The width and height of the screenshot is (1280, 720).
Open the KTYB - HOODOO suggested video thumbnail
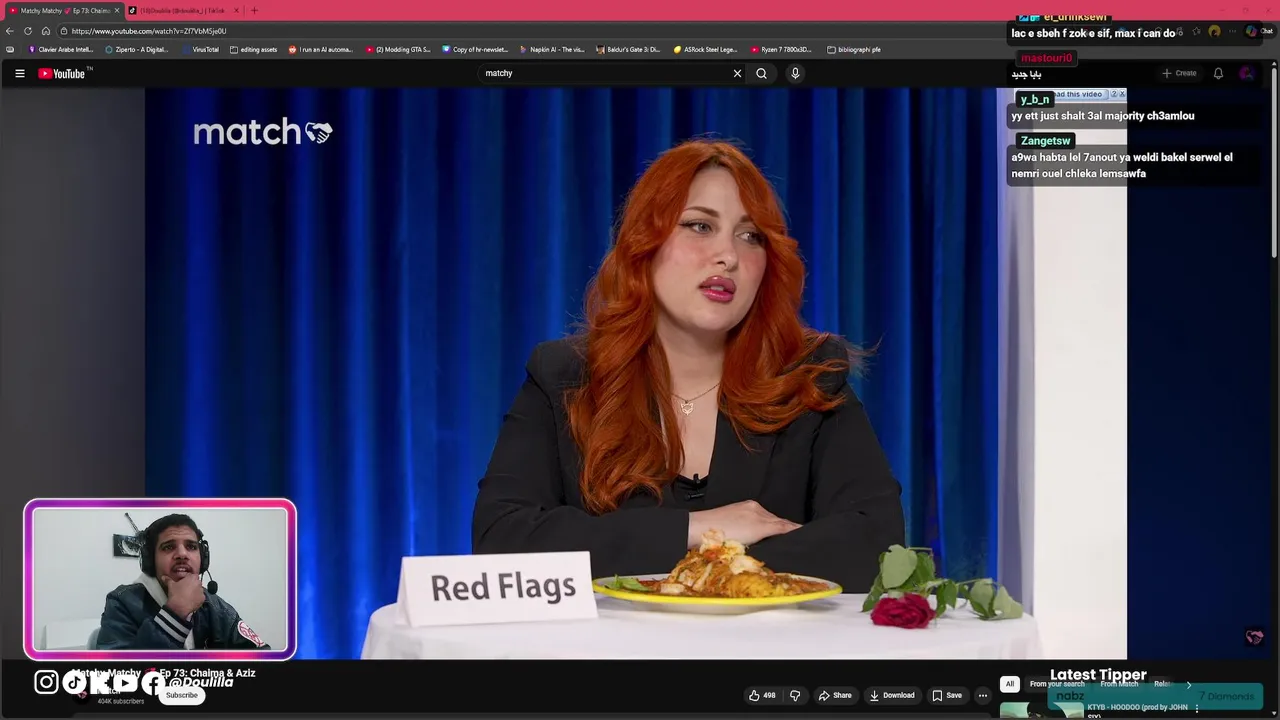tap(1042, 709)
